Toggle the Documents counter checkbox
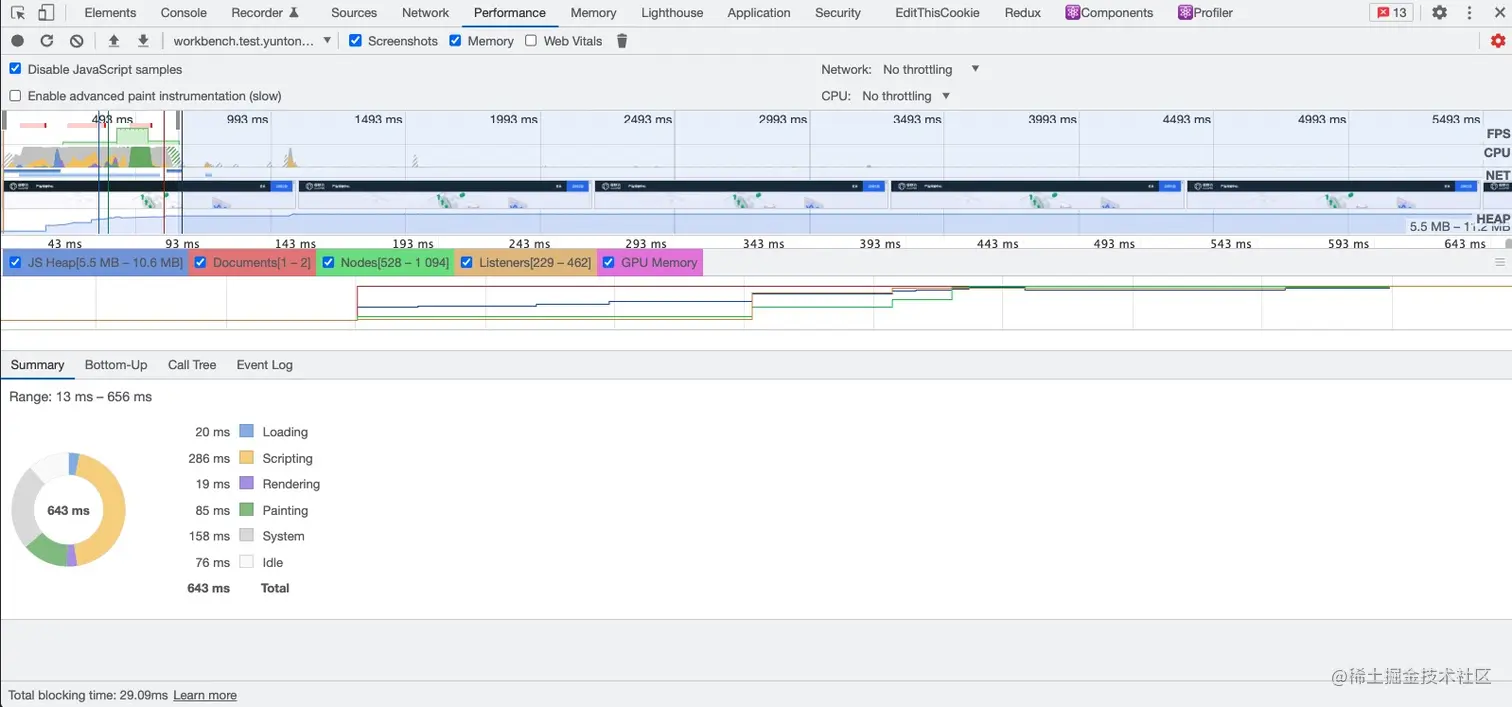The width and height of the screenshot is (1512, 707). (x=200, y=262)
